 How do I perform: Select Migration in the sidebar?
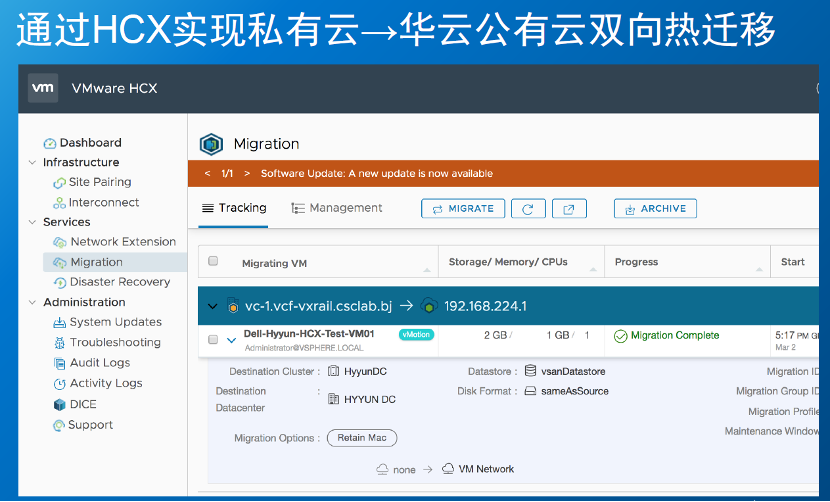tap(96, 262)
